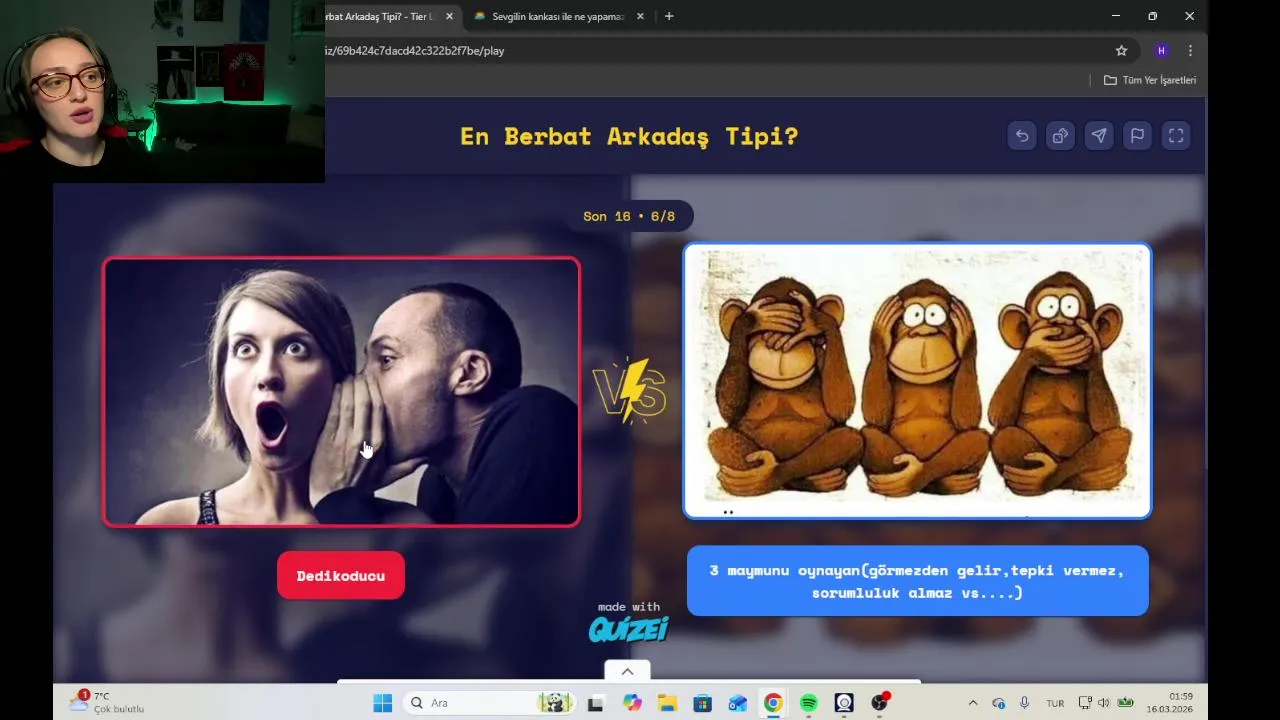This screenshot has height=720, width=1280.
Task: Open Task View from the taskbar
Action: 595,703
